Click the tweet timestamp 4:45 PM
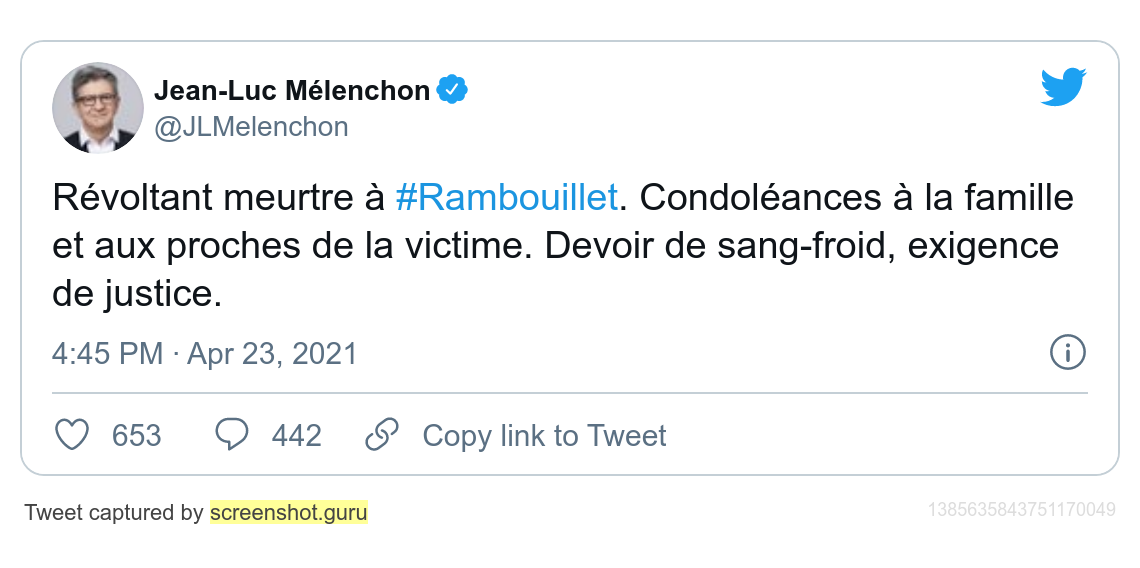 (x=107, y=354)
